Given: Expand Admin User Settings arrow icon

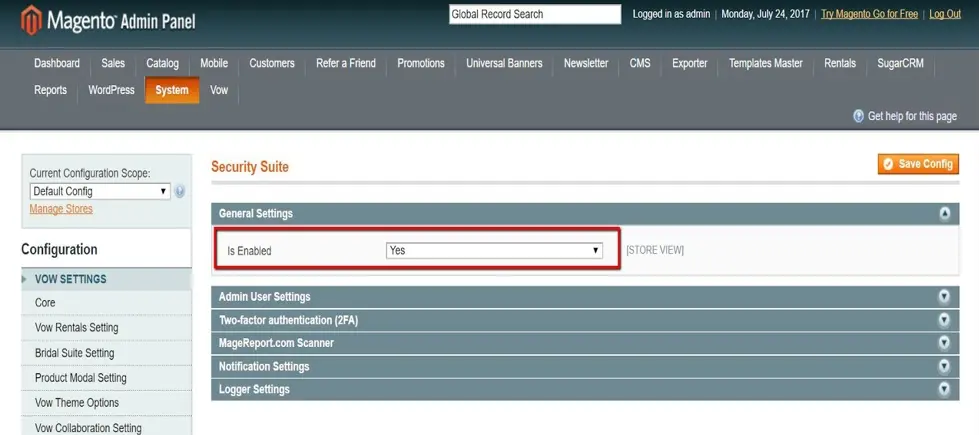Looking at the screenshot, I should [944, 296].
